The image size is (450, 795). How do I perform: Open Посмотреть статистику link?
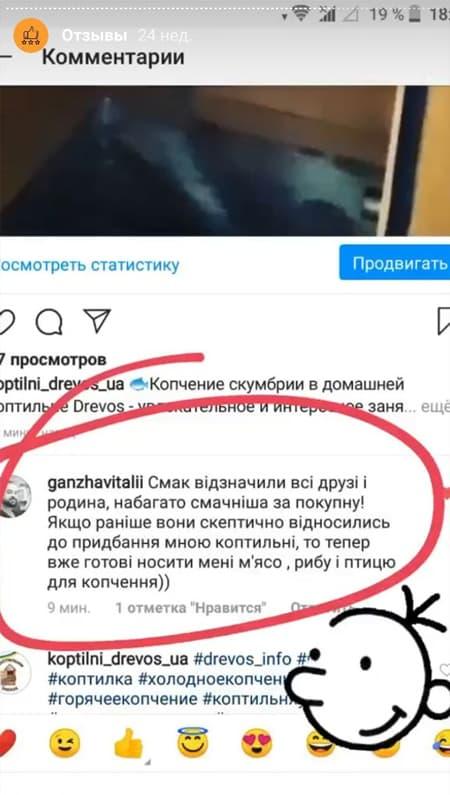pyautogui.click(x=89, y=265)
